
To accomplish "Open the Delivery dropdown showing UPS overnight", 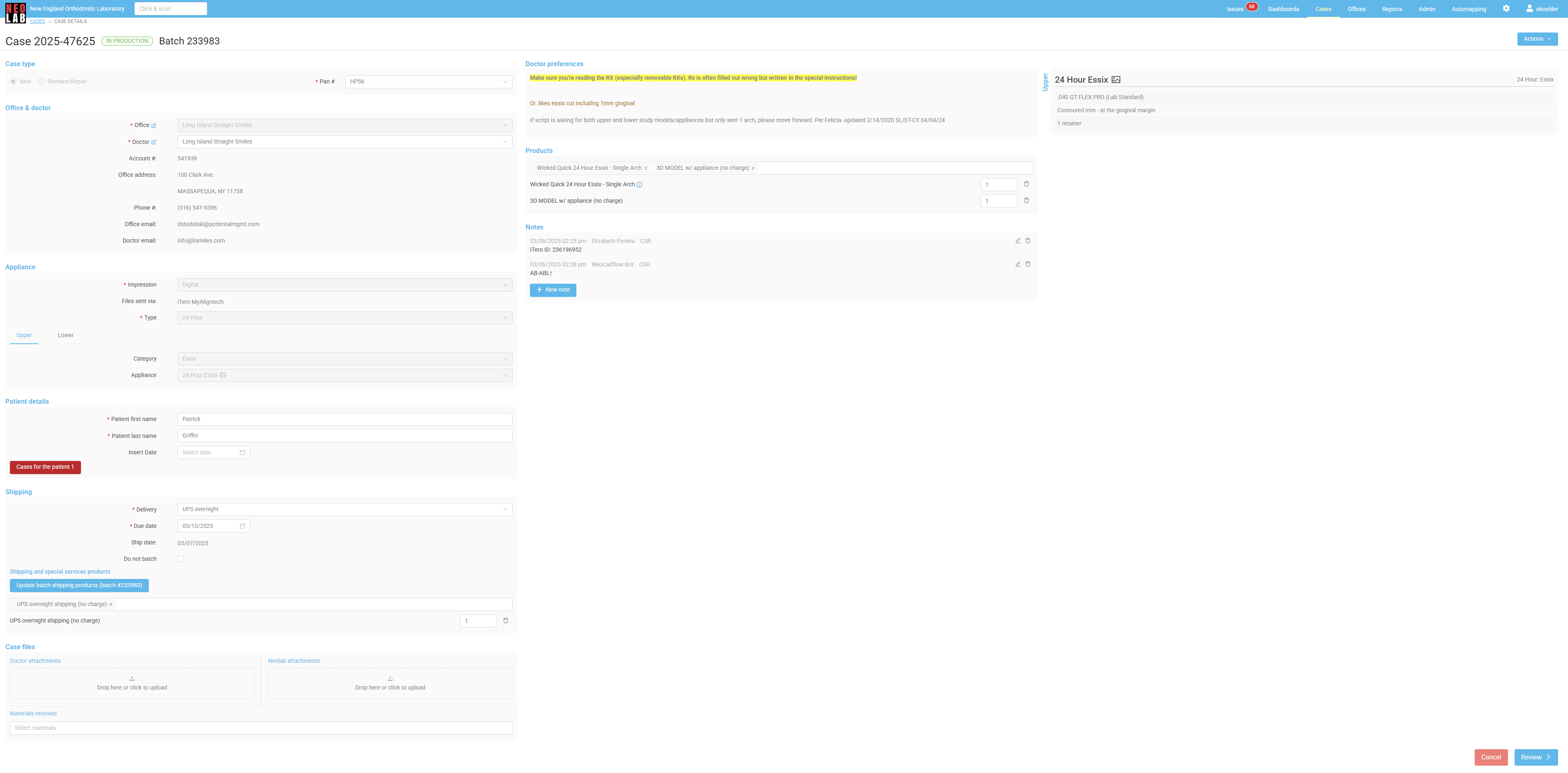I will pos(345,509).
